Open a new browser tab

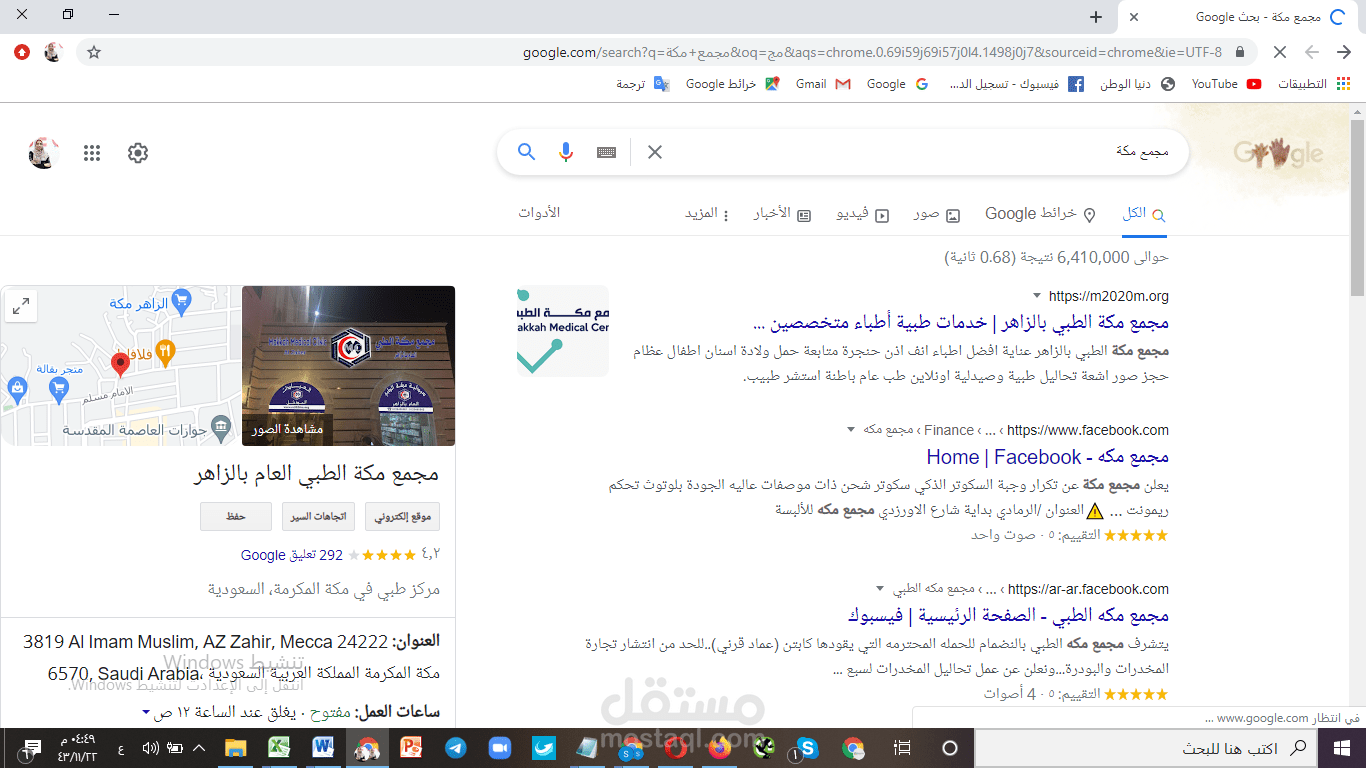pos(1096,17)
